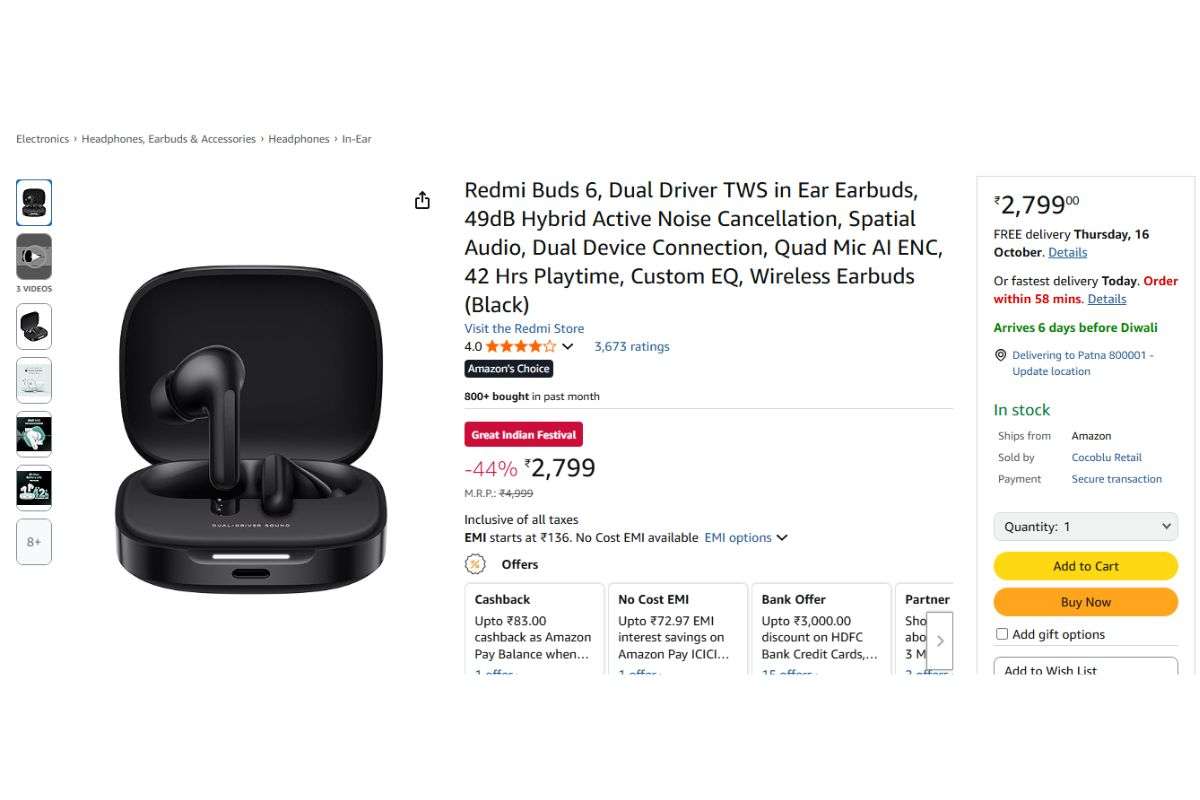This screenshot has height=800, width=1200.
Task: Open the Headphones breadcrumb category
Action: pos(298,138)
